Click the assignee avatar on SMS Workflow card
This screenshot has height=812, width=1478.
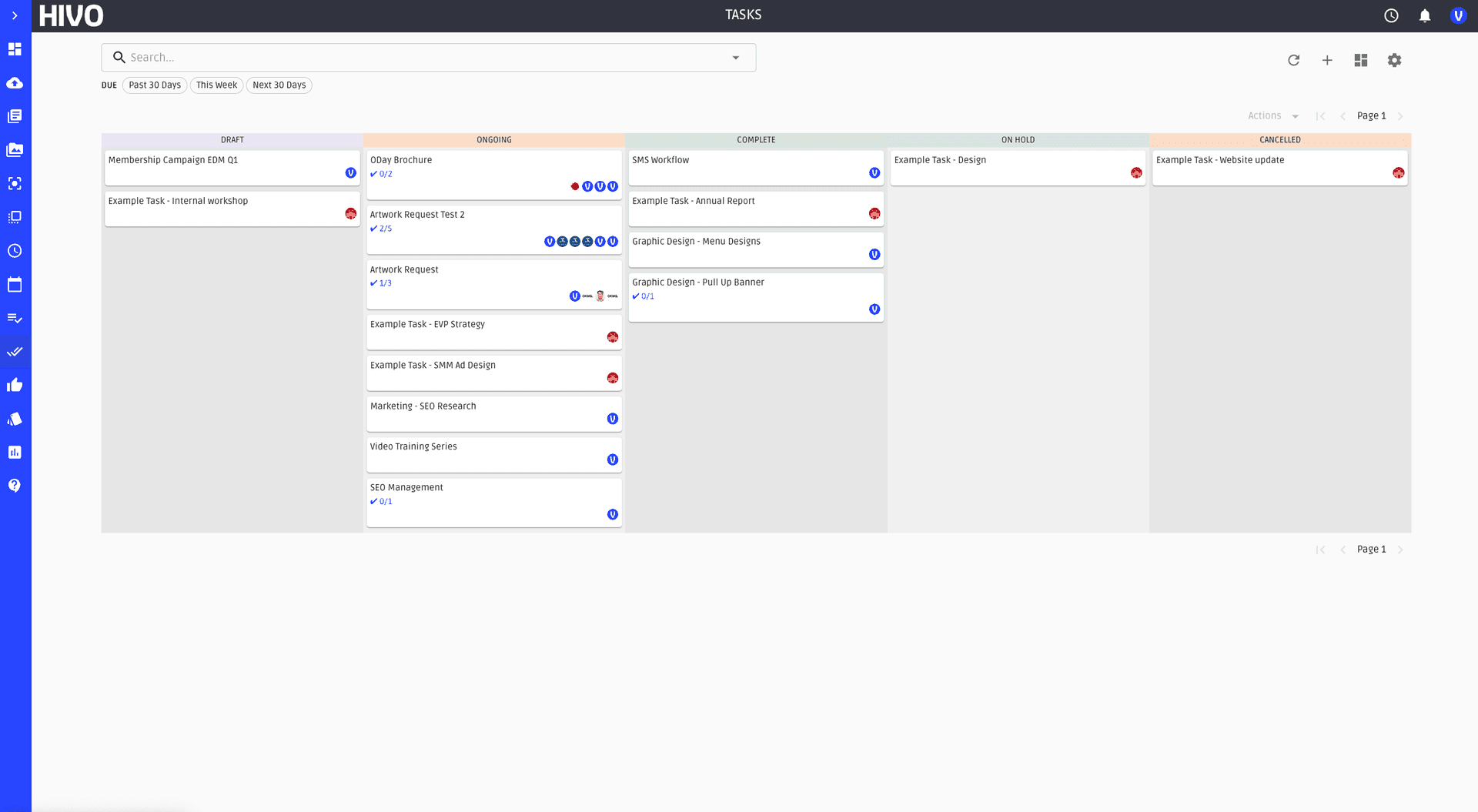(874, 173)
